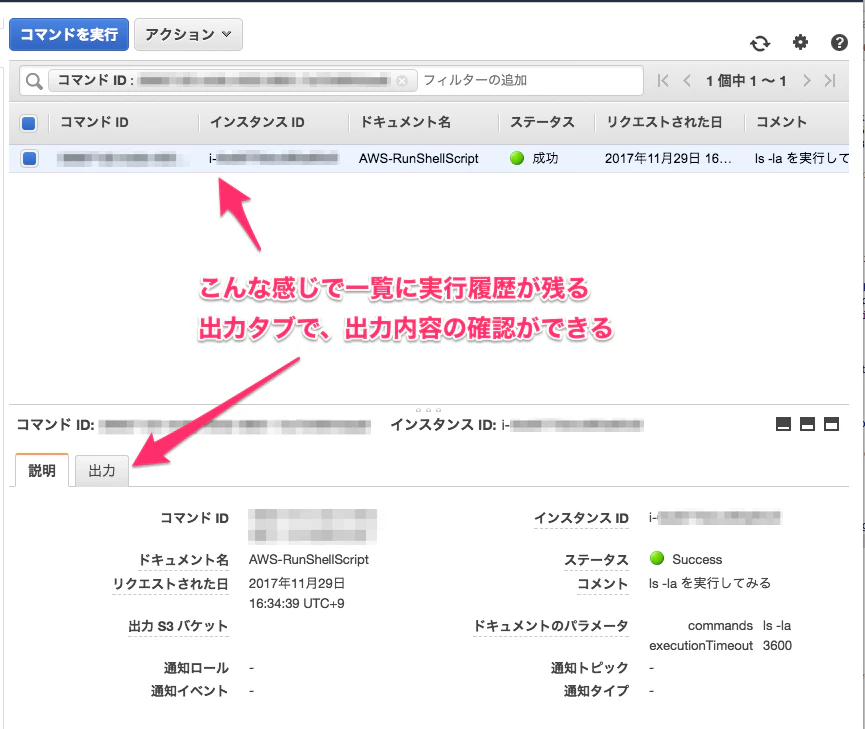Sort by the インスタンス ID column header
The image size is (865, 729).
pyautogui.click(x=257, y=122)
